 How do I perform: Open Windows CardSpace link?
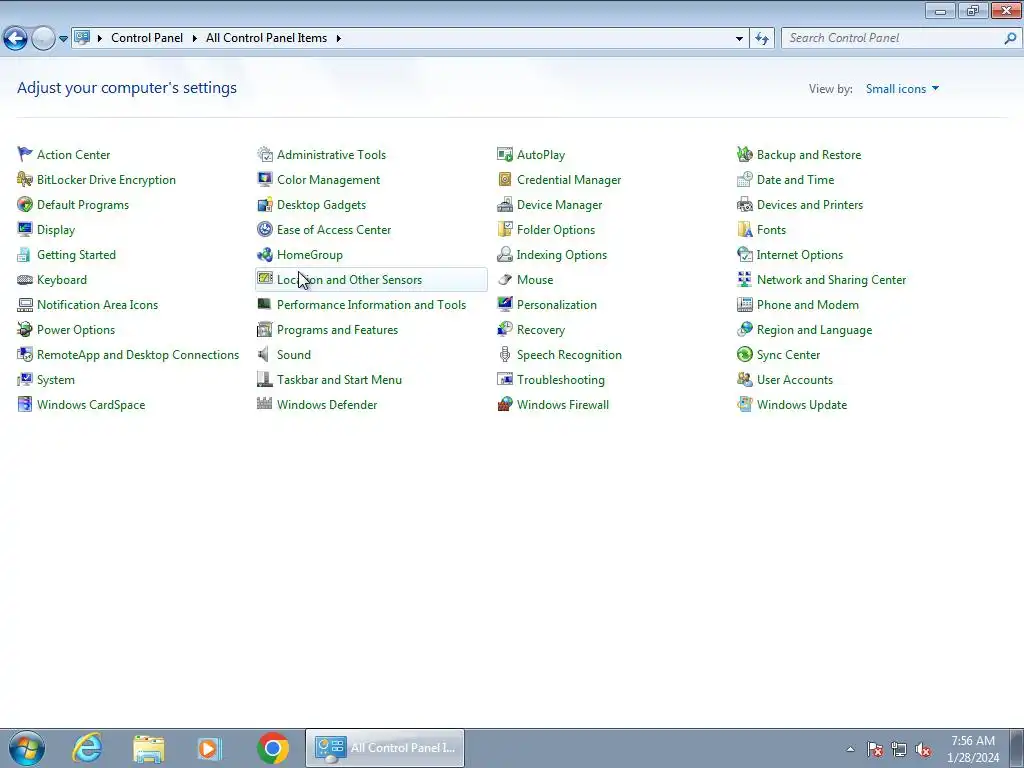(91, 404)
